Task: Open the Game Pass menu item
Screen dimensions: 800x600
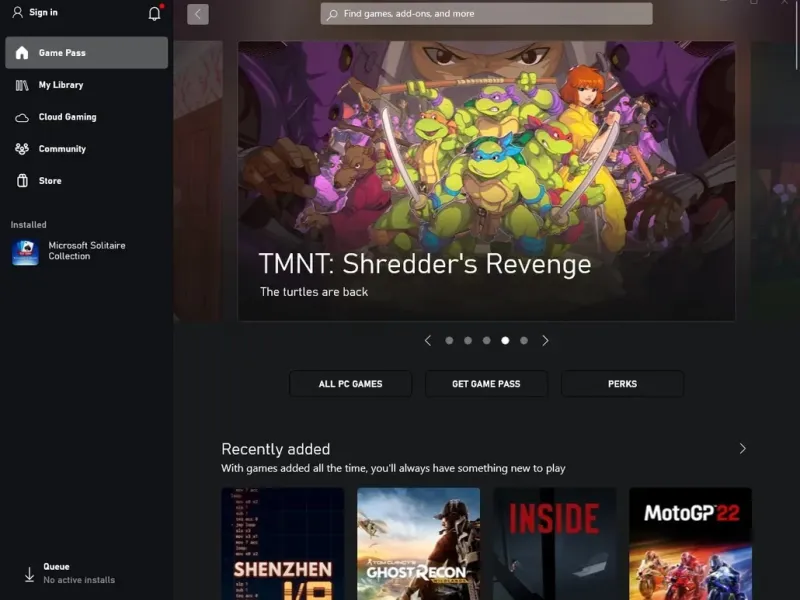Action: click(86, 53)
